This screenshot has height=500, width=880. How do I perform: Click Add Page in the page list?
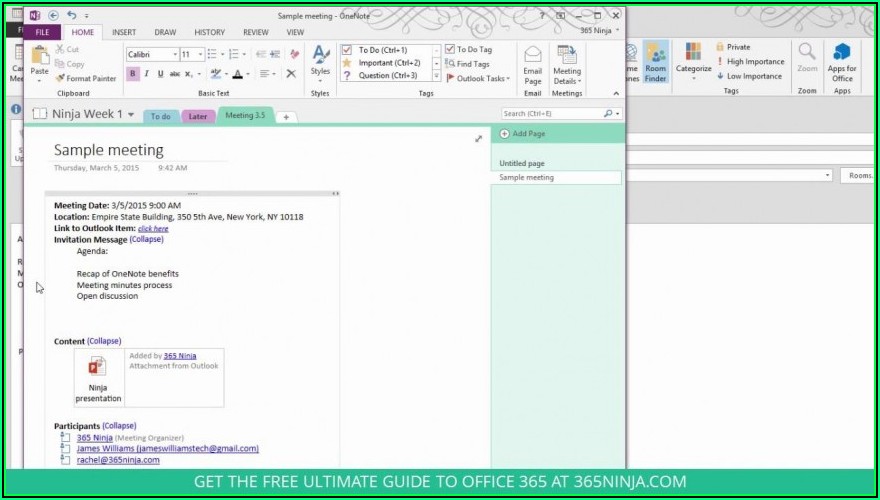click(528, 133)
